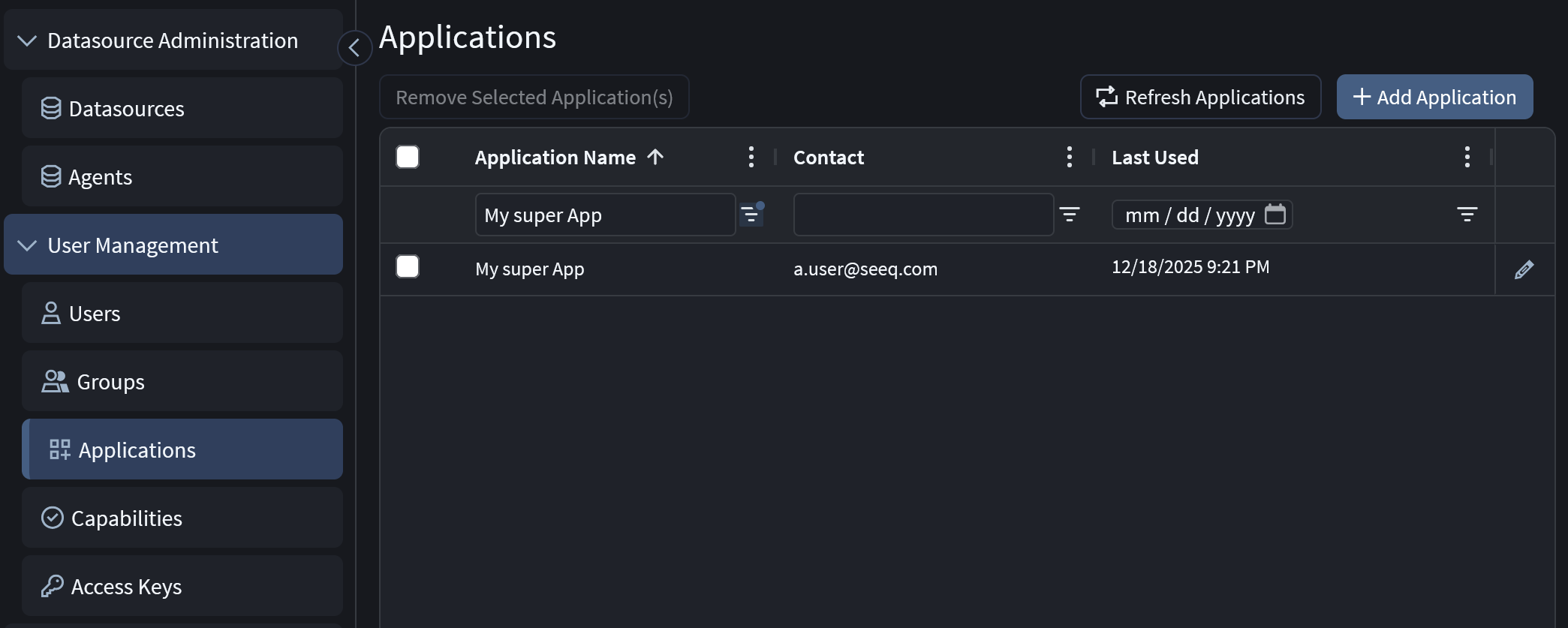Sort by the Application Name column header
The width and height of the screenshot is (1568, 628).
[555, 158]
